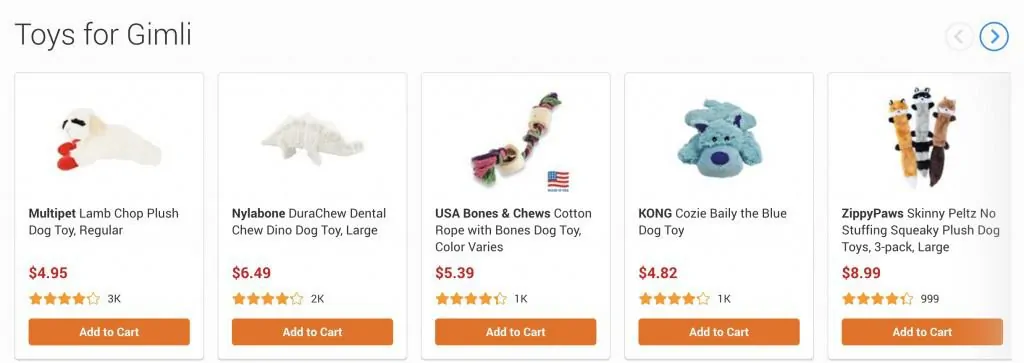
Task: Click the previous carousel arrow
Action: tap(959, 37)
